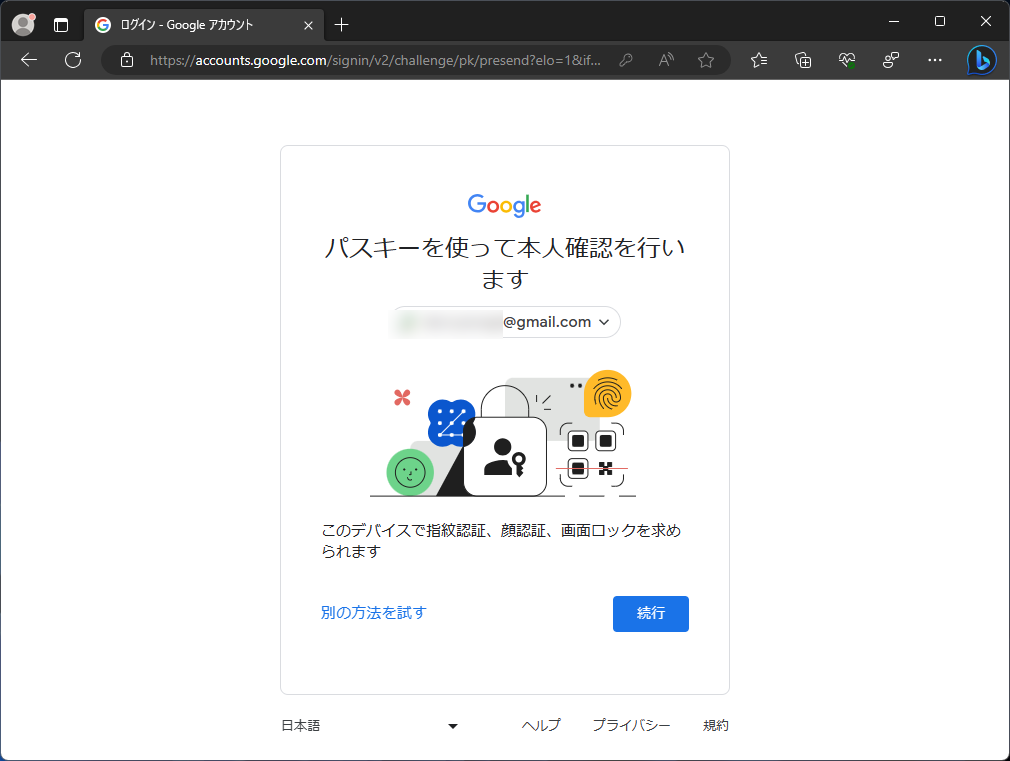Add this page to favorites
Screen dimensions: 1010x761
(706, 60)
